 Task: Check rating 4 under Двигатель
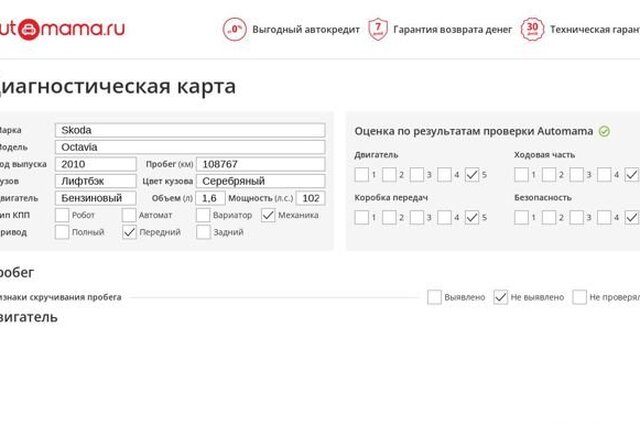444,175
